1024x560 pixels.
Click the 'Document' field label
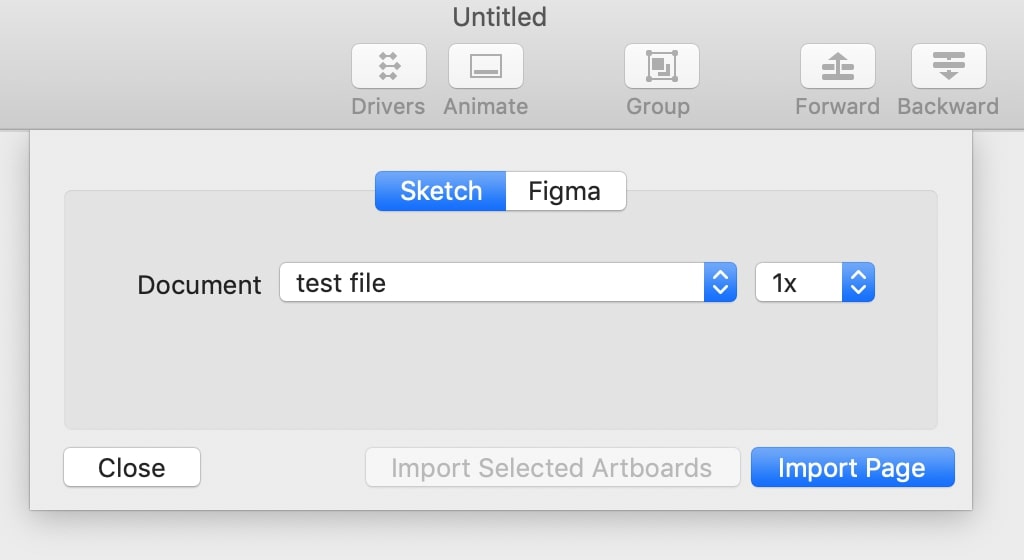pyautogui.click(x=199, y=285)
